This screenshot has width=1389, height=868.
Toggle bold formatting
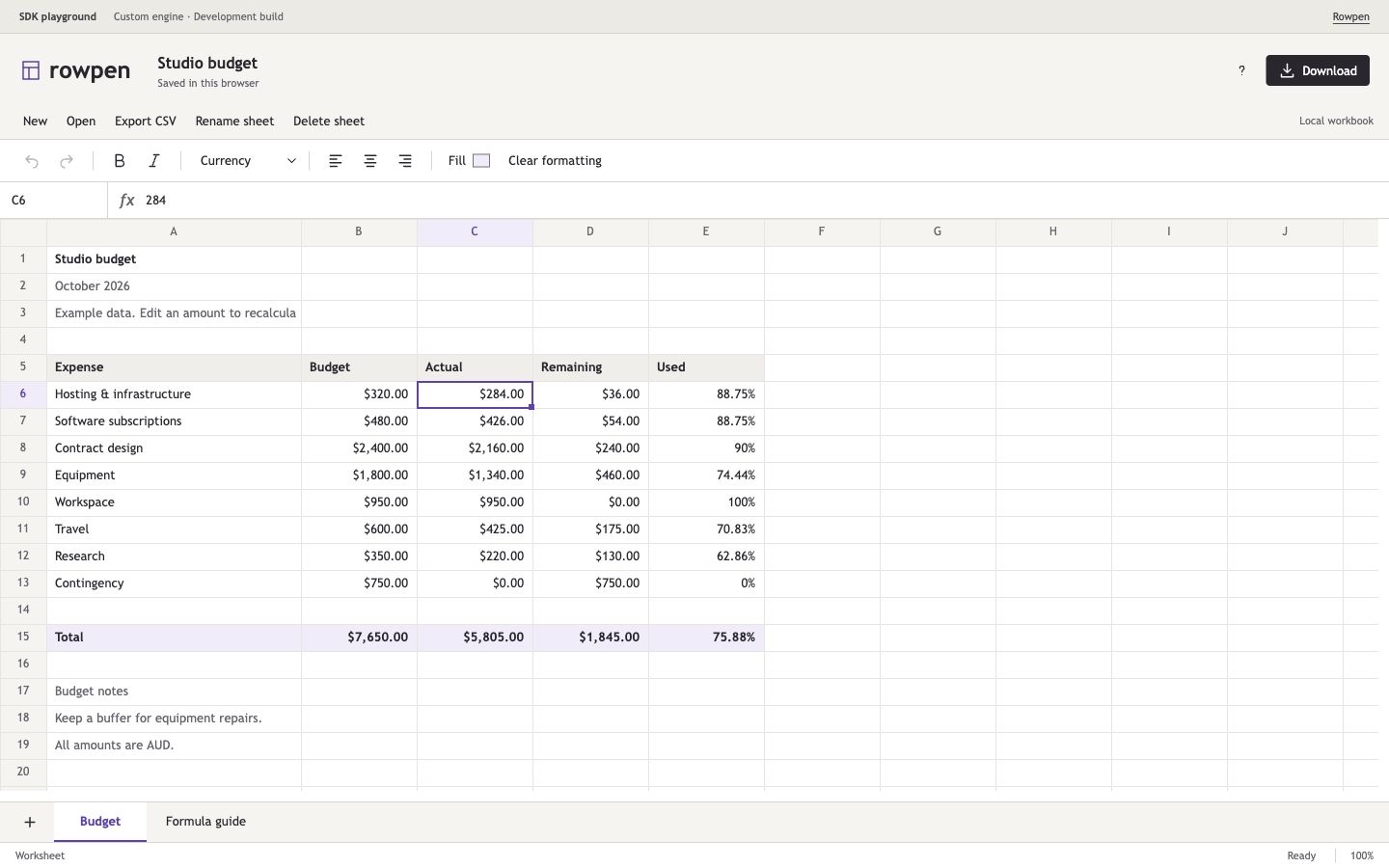tap(120, 161)
